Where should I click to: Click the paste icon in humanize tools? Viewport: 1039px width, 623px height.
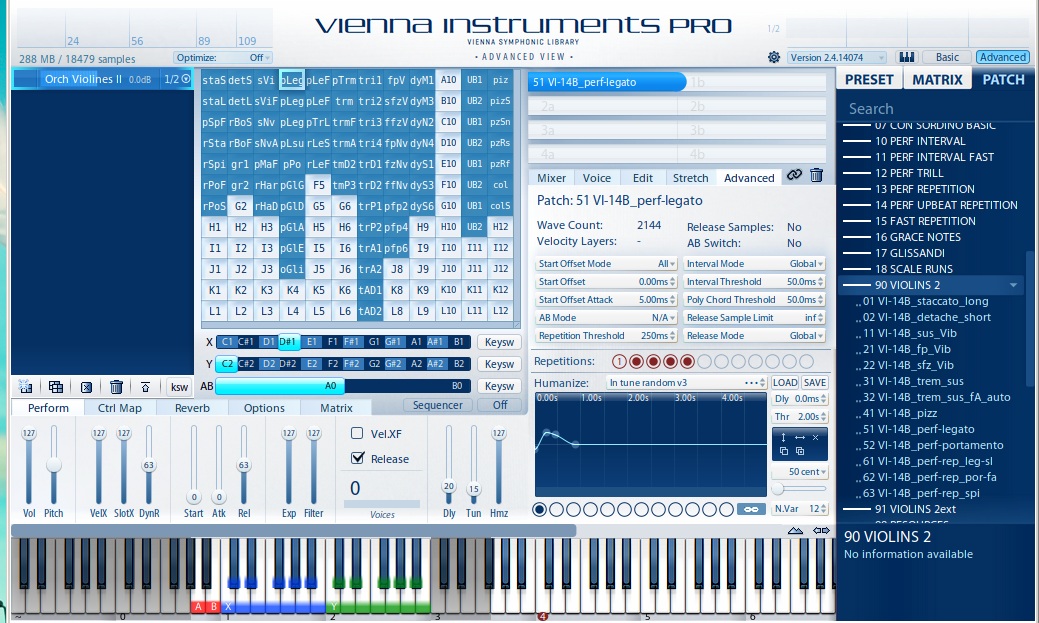pos(800,451)
